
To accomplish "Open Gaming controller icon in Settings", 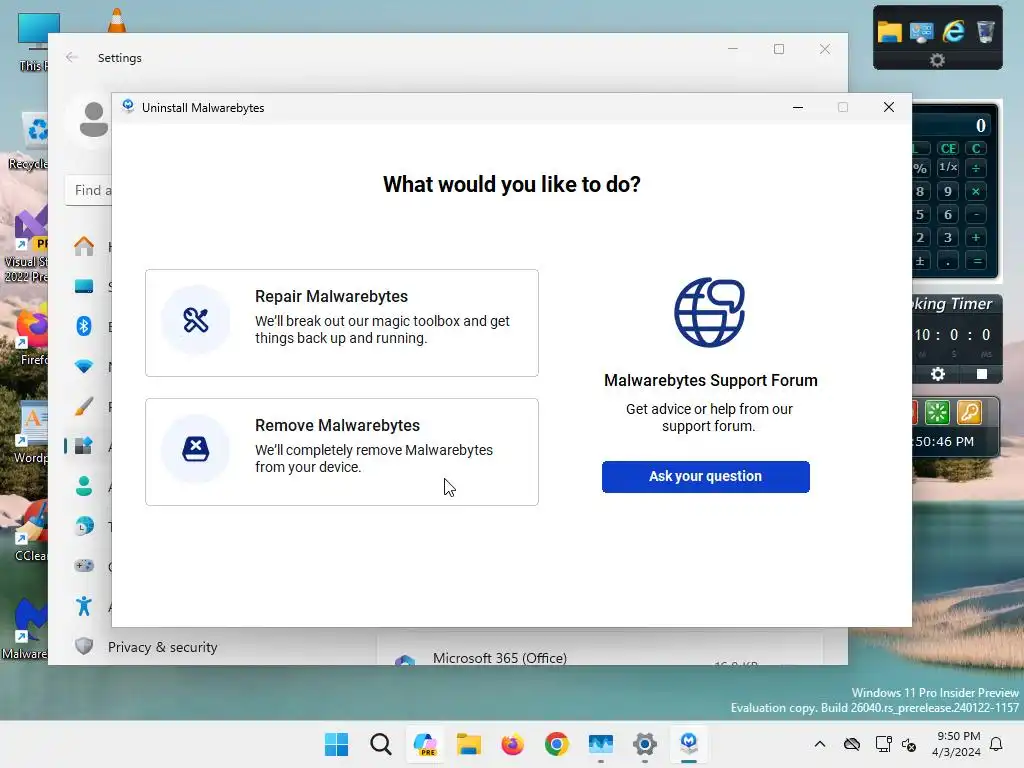I will click(x=84, y=566).
